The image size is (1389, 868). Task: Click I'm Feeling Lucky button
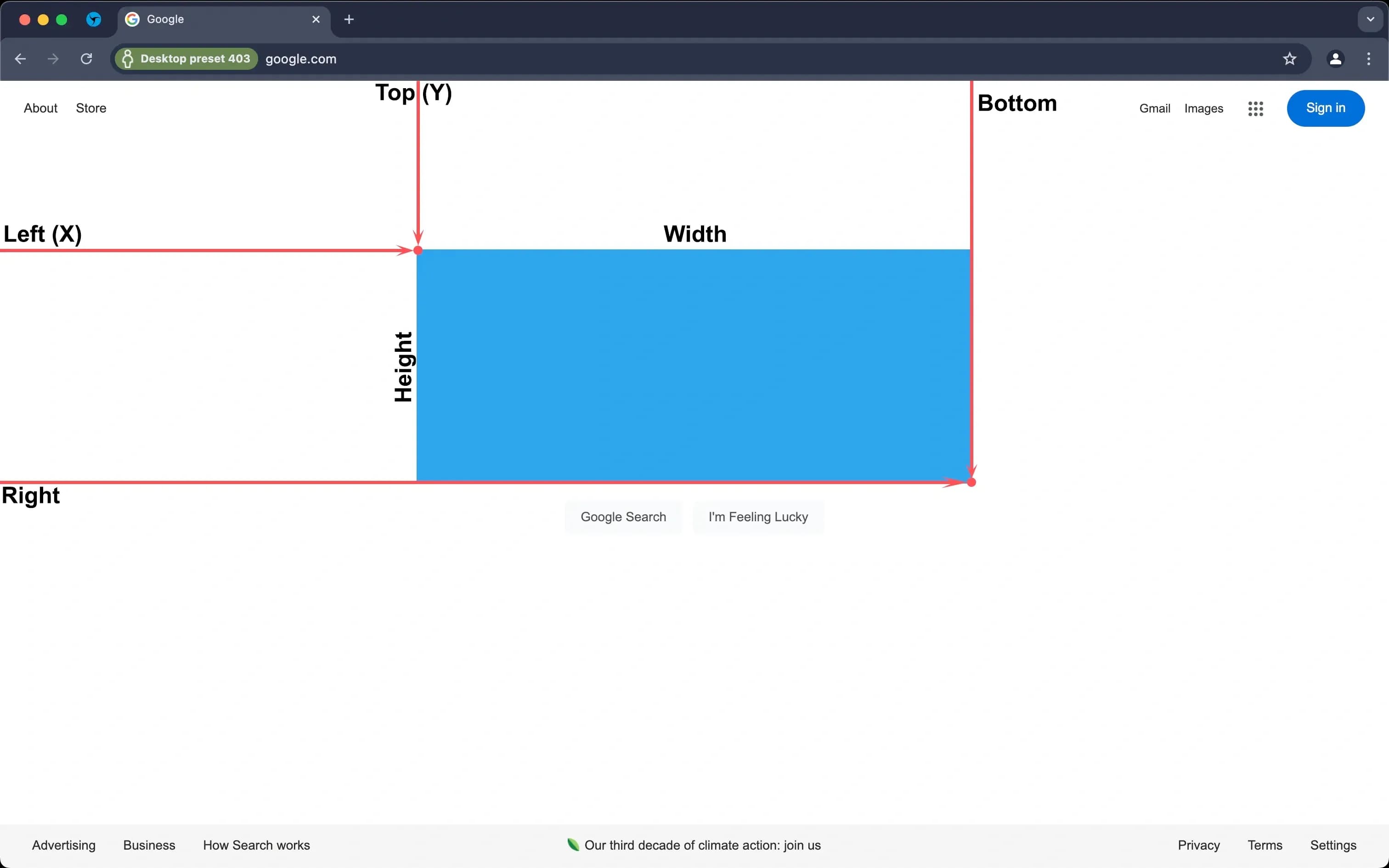point(757,517)
